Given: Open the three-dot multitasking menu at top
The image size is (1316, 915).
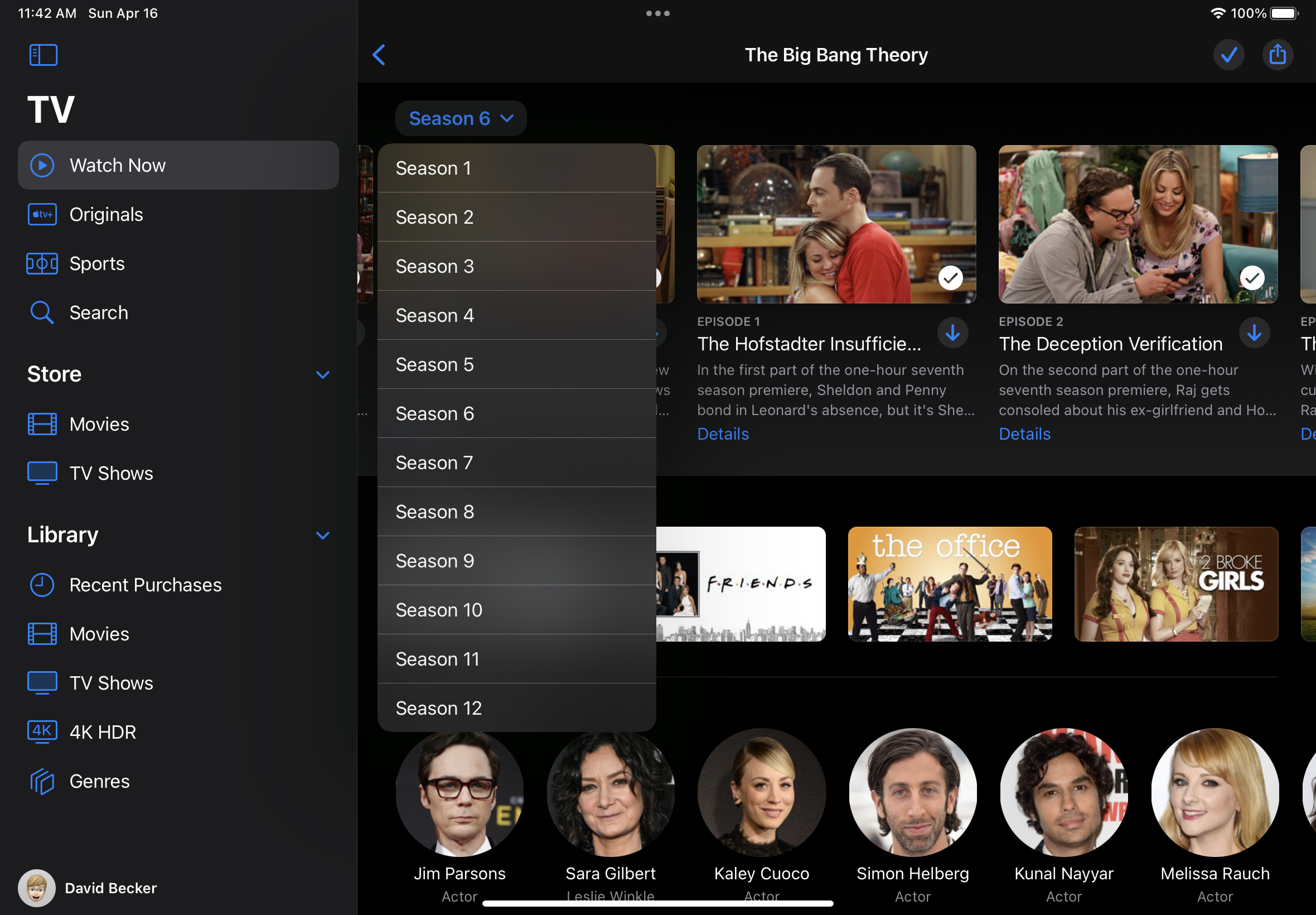Looking at the screenshot, I should pyautogui.click(x=657, y=13).
